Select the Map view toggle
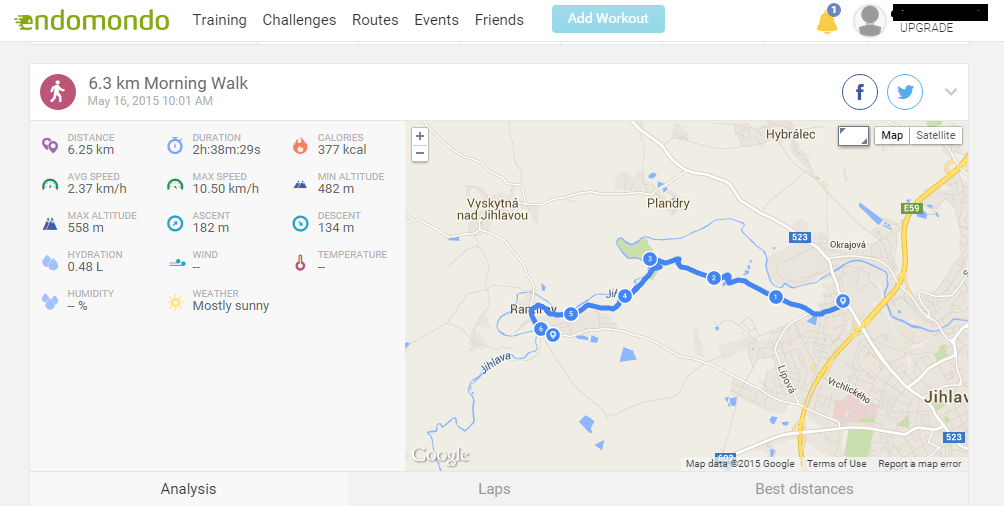1004x506 pixels. pos(892,135)
